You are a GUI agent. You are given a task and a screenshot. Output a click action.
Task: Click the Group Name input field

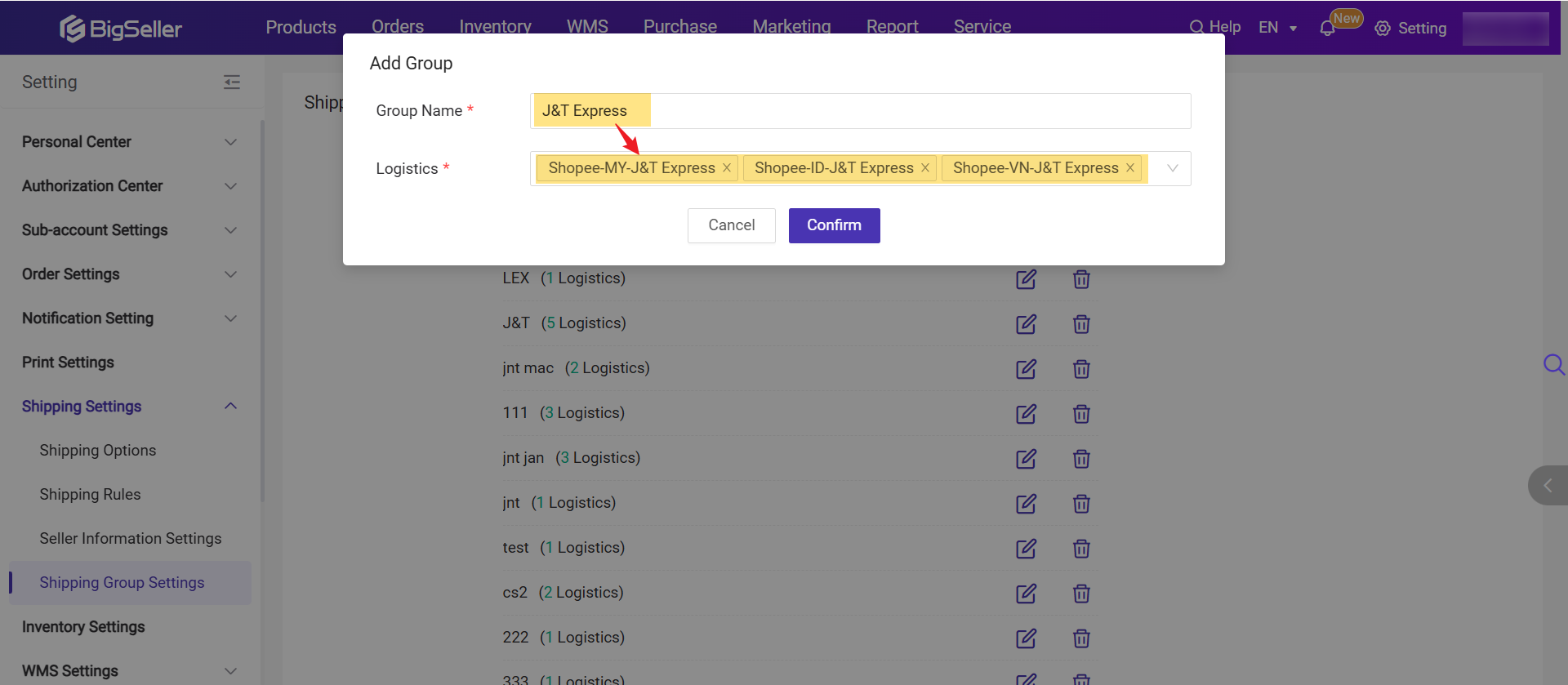[860, 111]
